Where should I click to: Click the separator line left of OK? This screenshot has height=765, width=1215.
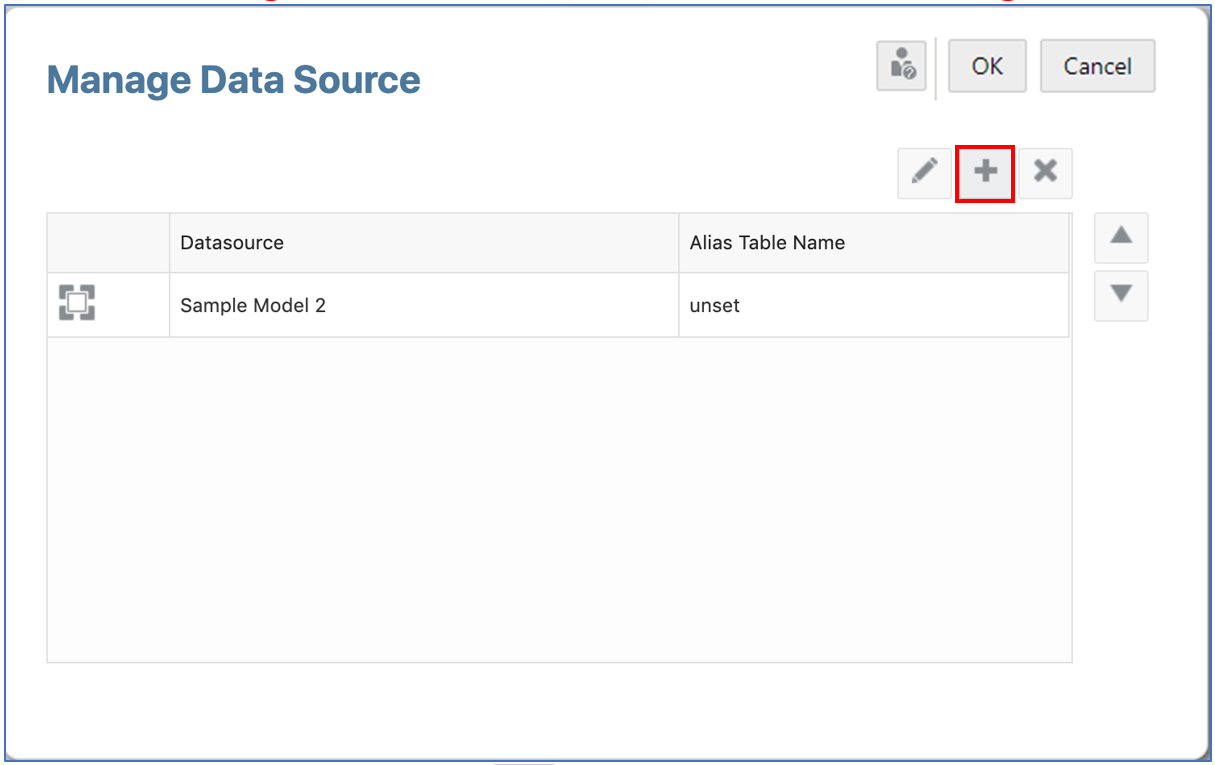tap(936, 68)
